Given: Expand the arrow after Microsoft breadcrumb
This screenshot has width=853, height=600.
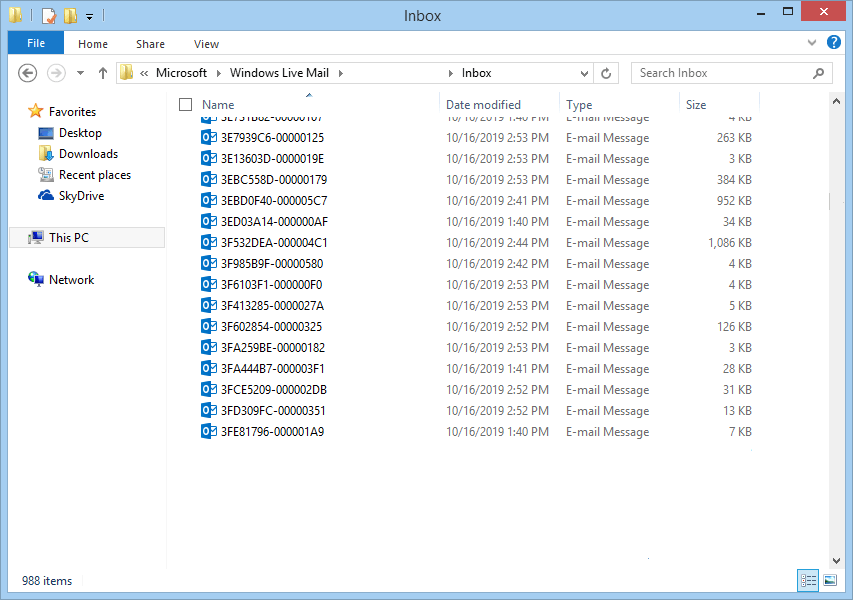Looking at the screenshot, I should [219, 73].
